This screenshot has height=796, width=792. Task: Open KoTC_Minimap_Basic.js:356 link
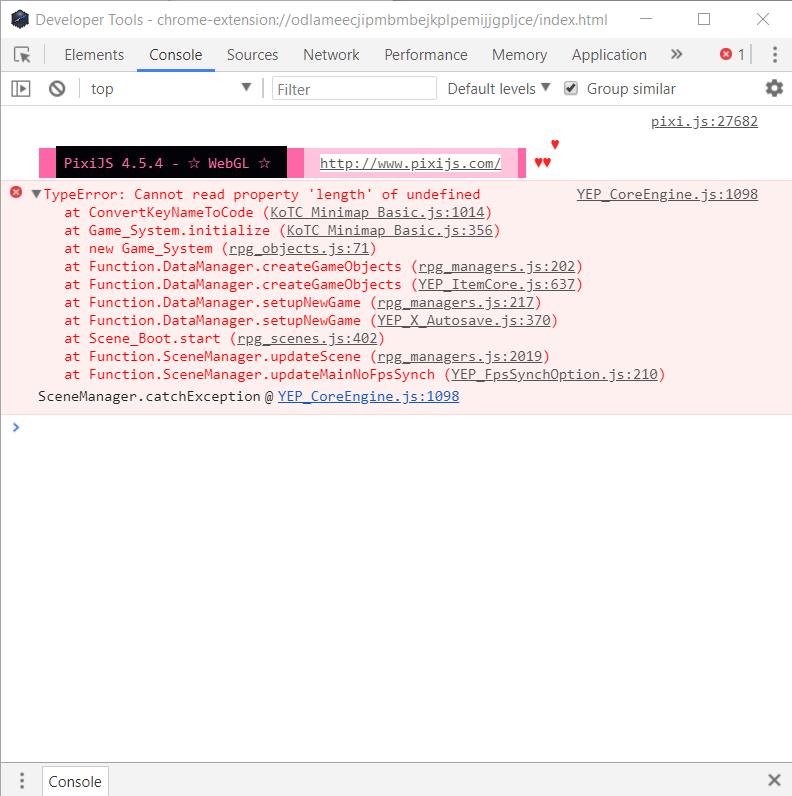(x=389, y=230)
